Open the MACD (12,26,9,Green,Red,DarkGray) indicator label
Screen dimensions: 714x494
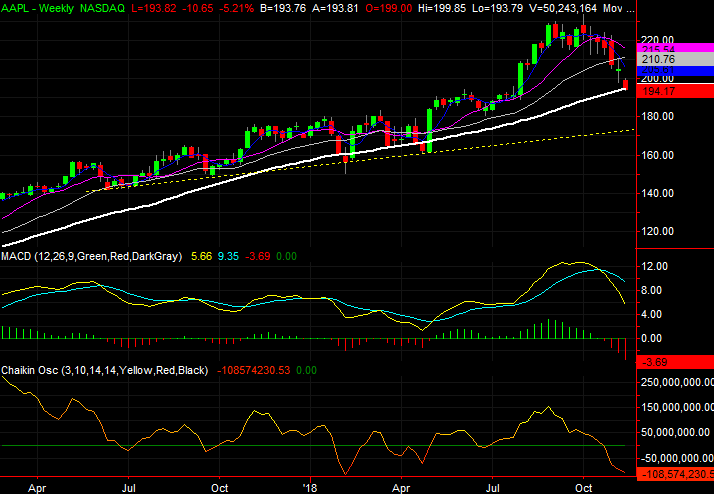pos(92,256)
